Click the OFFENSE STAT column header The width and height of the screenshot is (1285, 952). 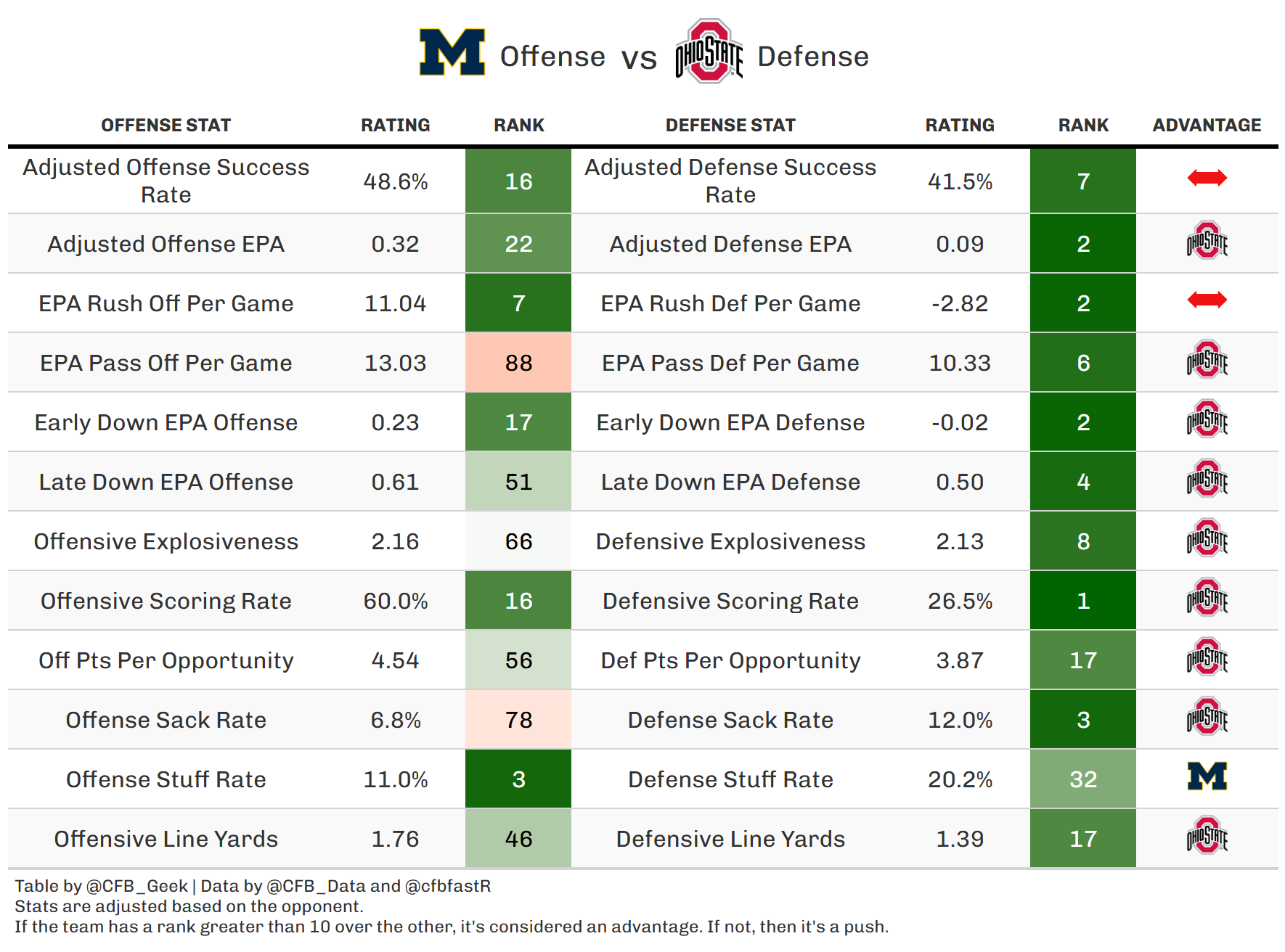click(166, 126)
